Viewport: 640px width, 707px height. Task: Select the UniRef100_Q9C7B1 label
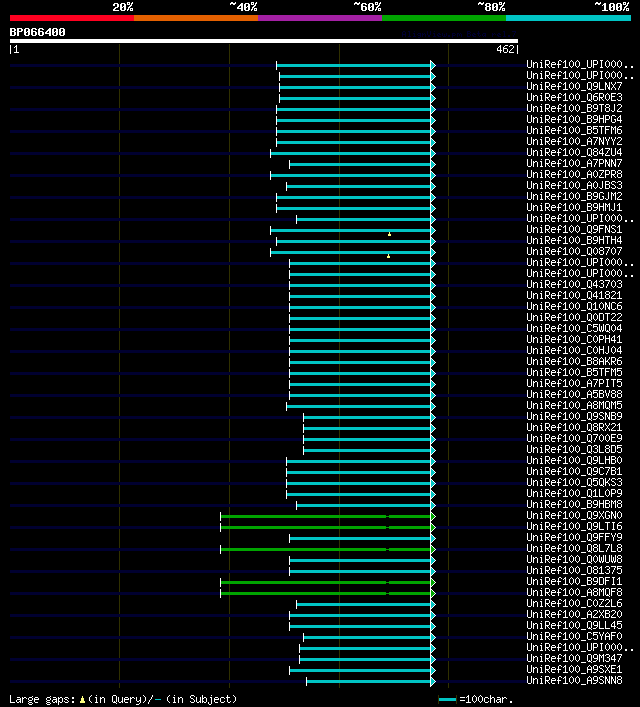[574, 472]
